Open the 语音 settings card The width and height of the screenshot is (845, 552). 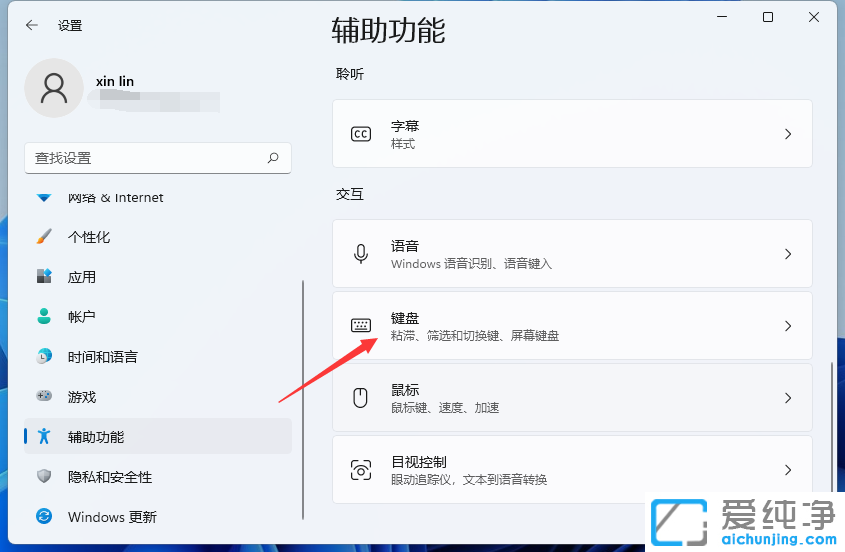(572, 253)
